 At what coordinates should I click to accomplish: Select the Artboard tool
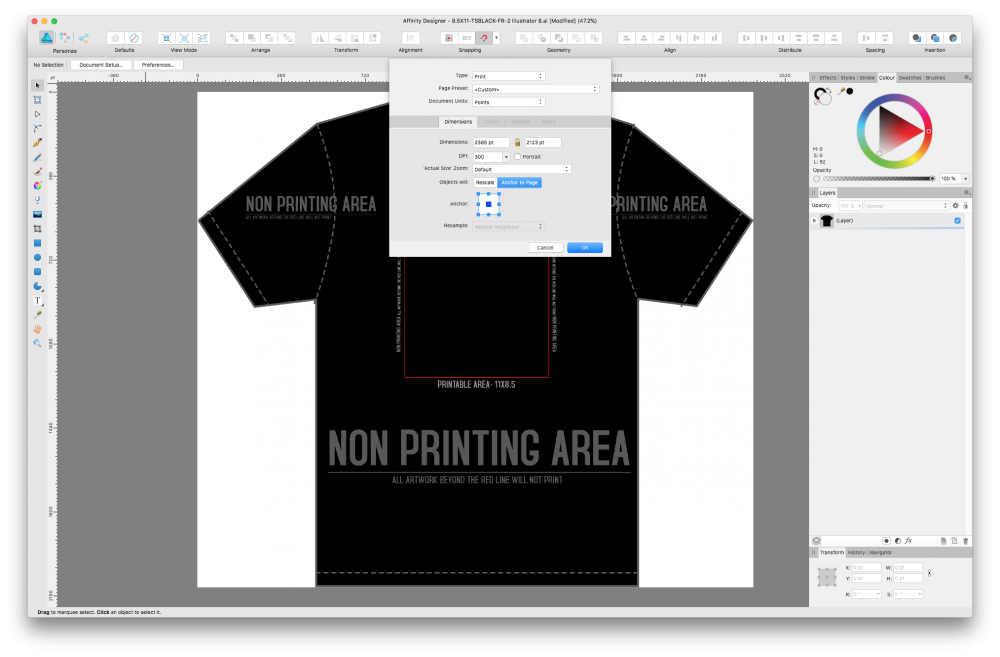38,100
